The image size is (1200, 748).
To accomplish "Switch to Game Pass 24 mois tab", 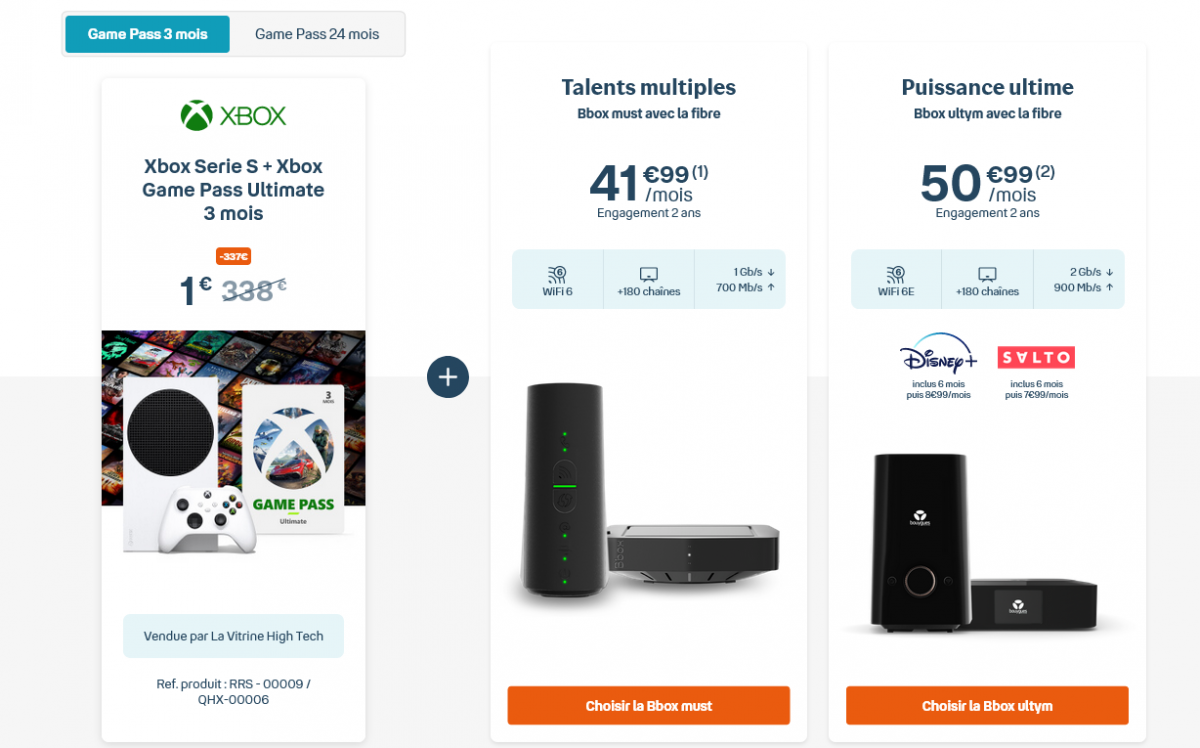I will (317, 34).
